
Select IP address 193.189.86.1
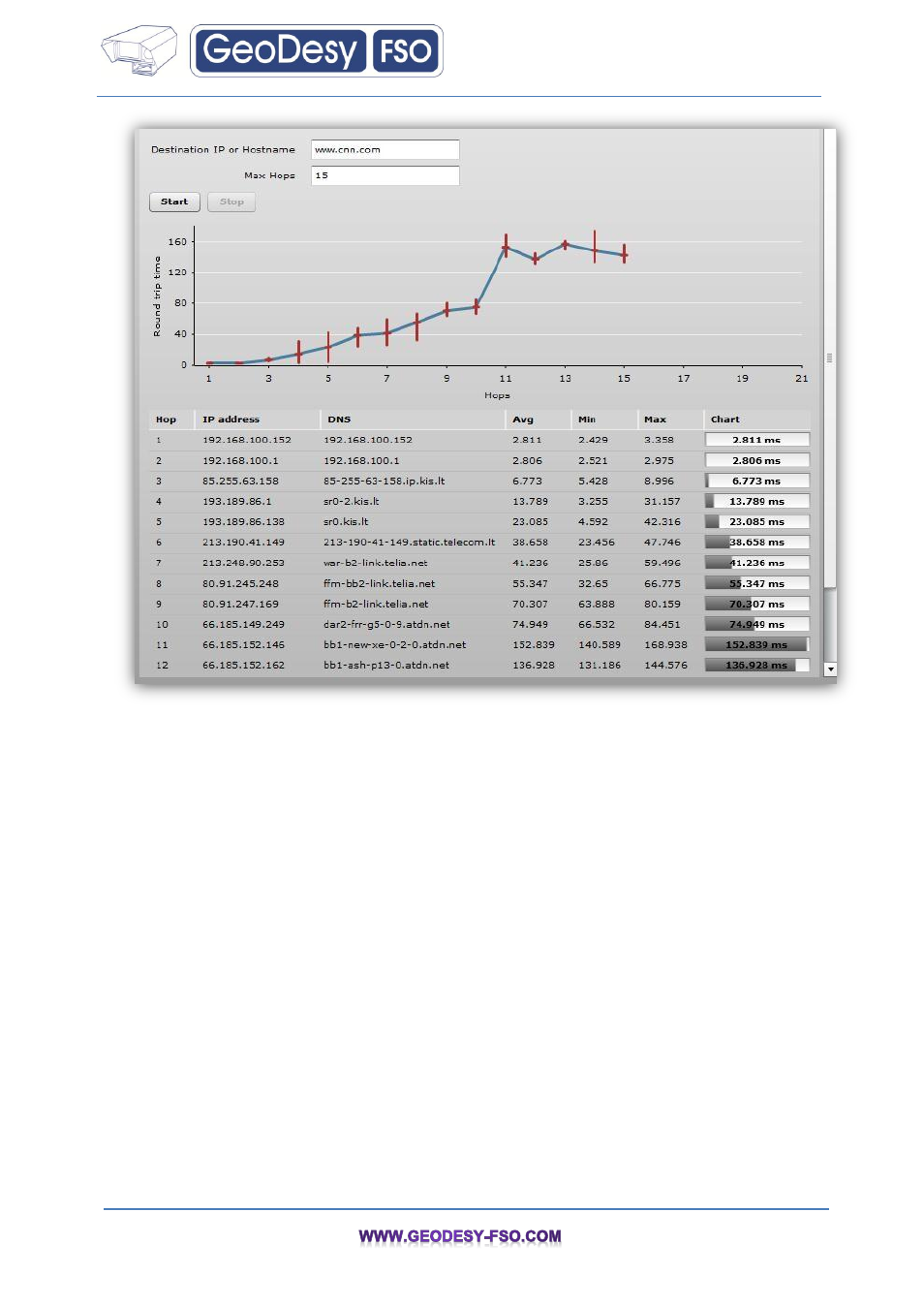(x=237, y=502)
